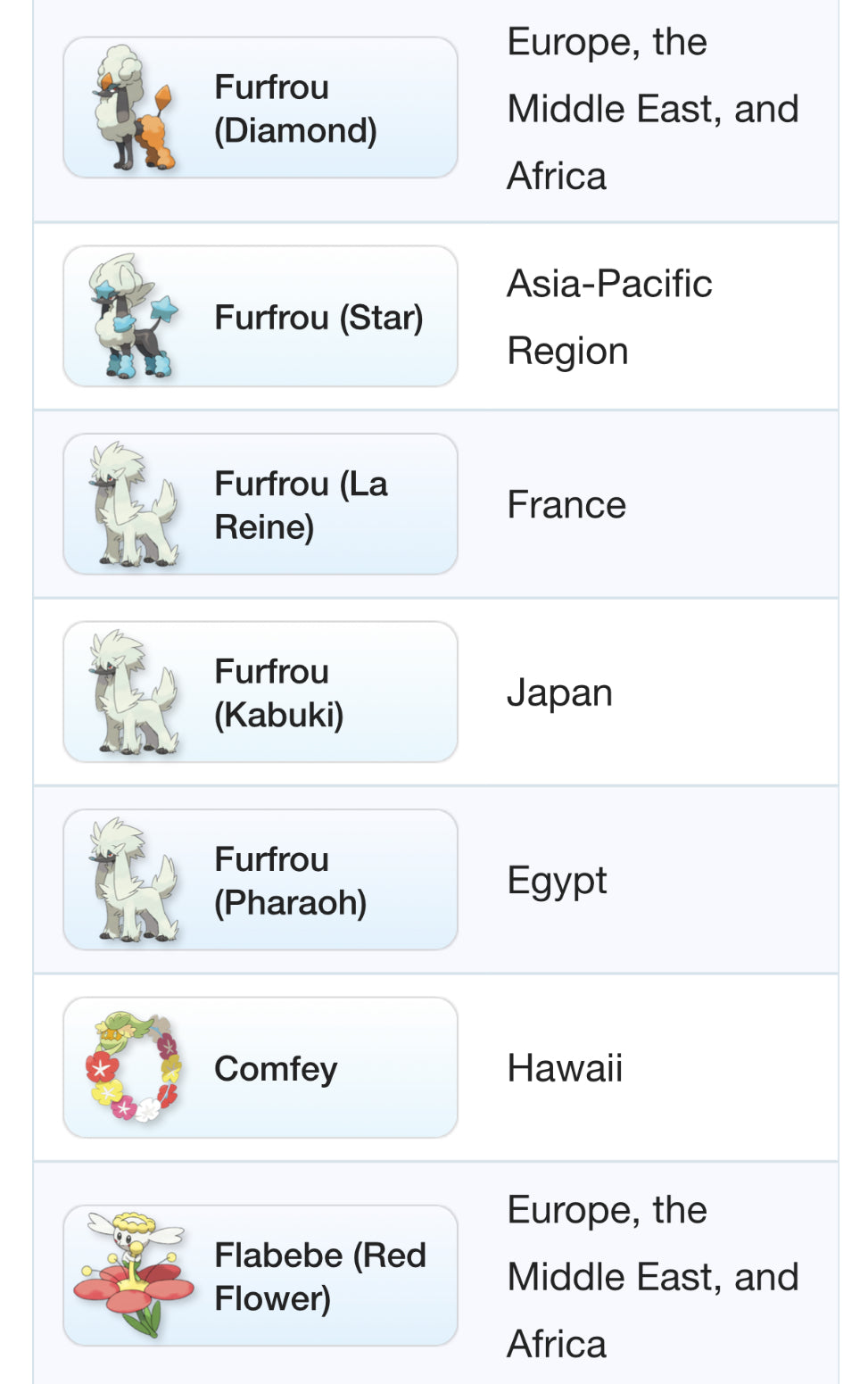Click the Furfrou Kabuki sprite image

pyautogui.click(x=134, y=692)
